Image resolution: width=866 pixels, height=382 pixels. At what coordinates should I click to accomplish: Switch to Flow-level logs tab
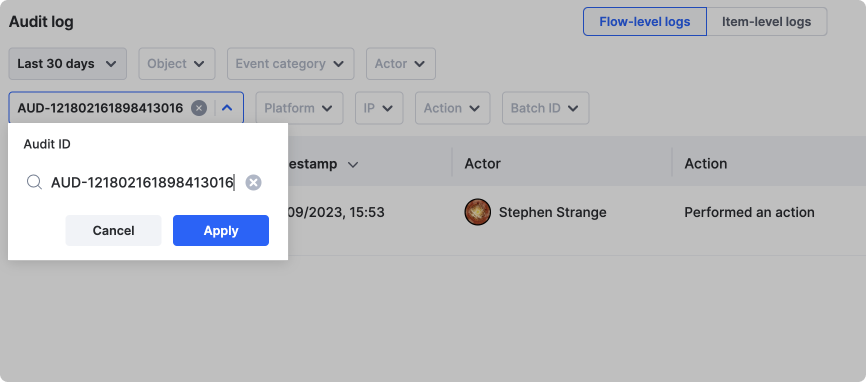[645, 22]
